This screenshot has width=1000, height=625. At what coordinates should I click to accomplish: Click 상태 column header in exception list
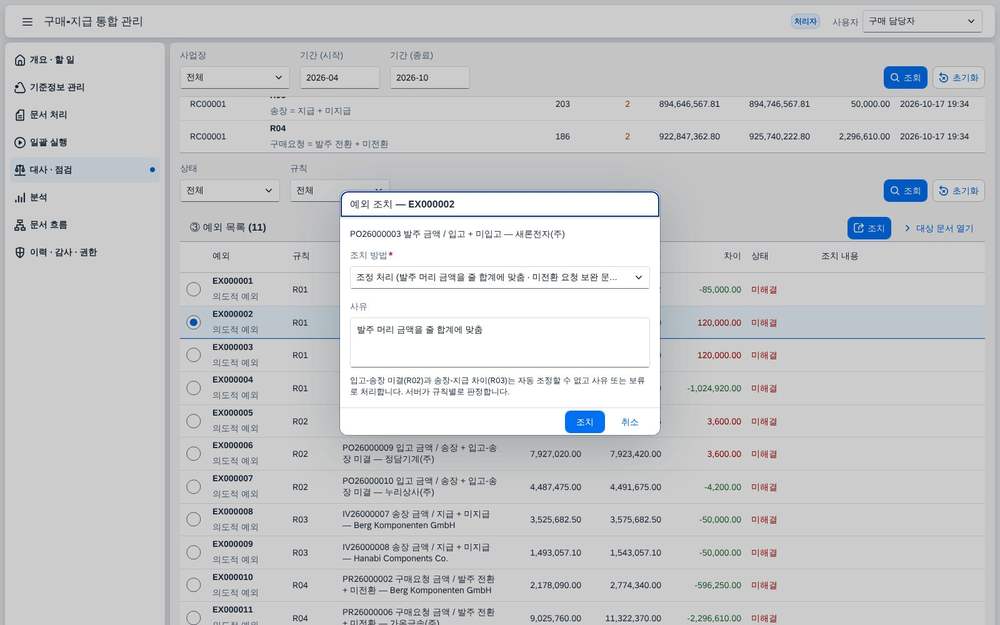[x=760, y=256]
